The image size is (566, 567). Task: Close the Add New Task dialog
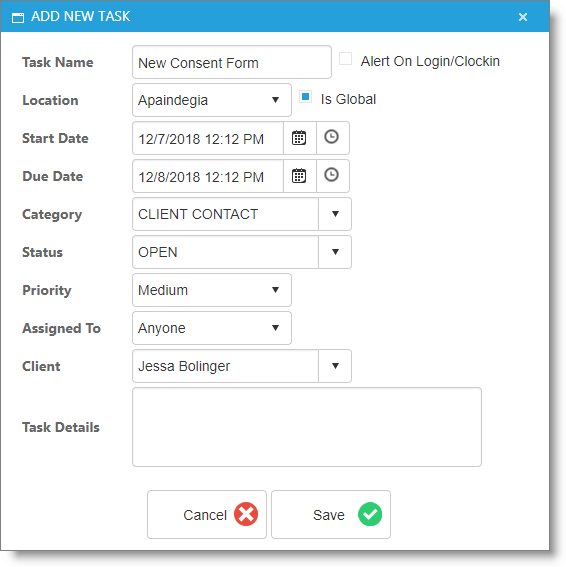tap(523, 17)
